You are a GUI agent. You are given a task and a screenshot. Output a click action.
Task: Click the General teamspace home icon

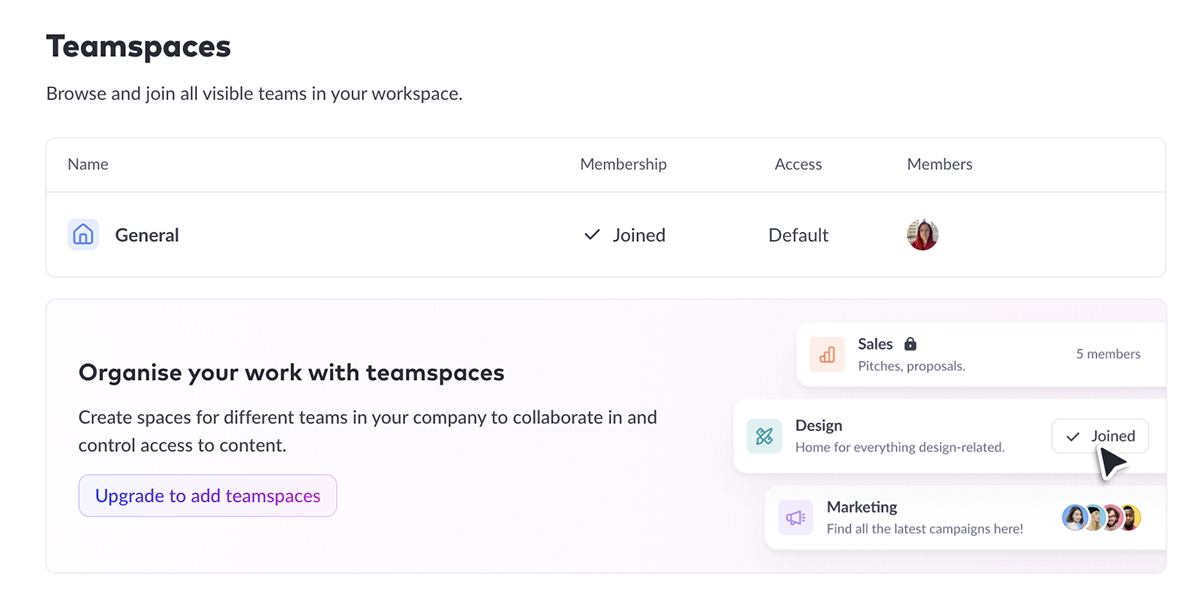(83, 235)
